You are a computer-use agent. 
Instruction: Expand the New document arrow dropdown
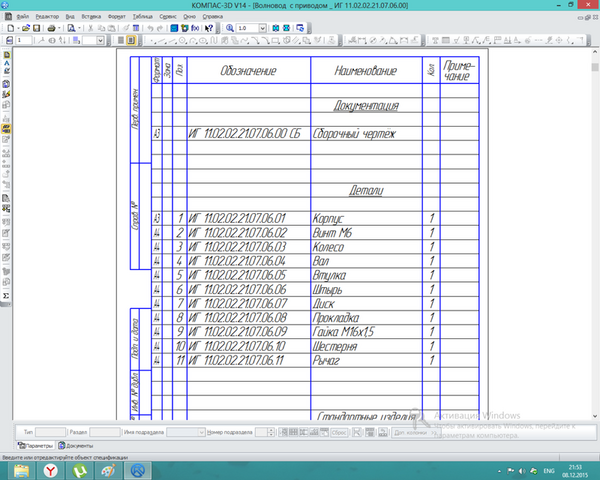[18, 28]
